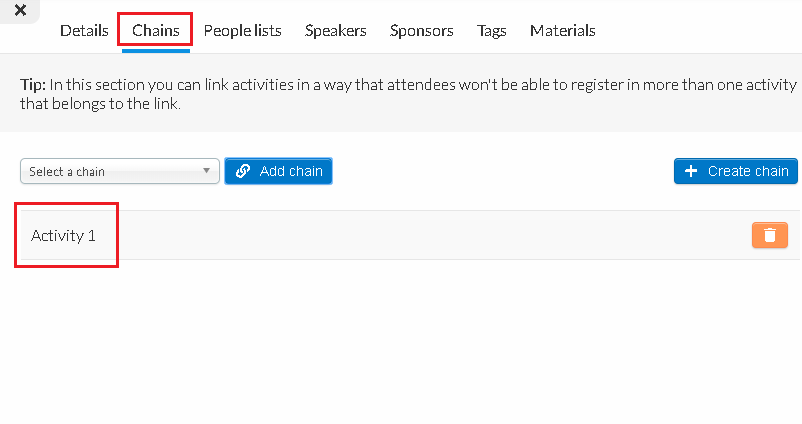The image size is (802, 424).
Task: Go to the Speakers tab
Action: [336, 31]
